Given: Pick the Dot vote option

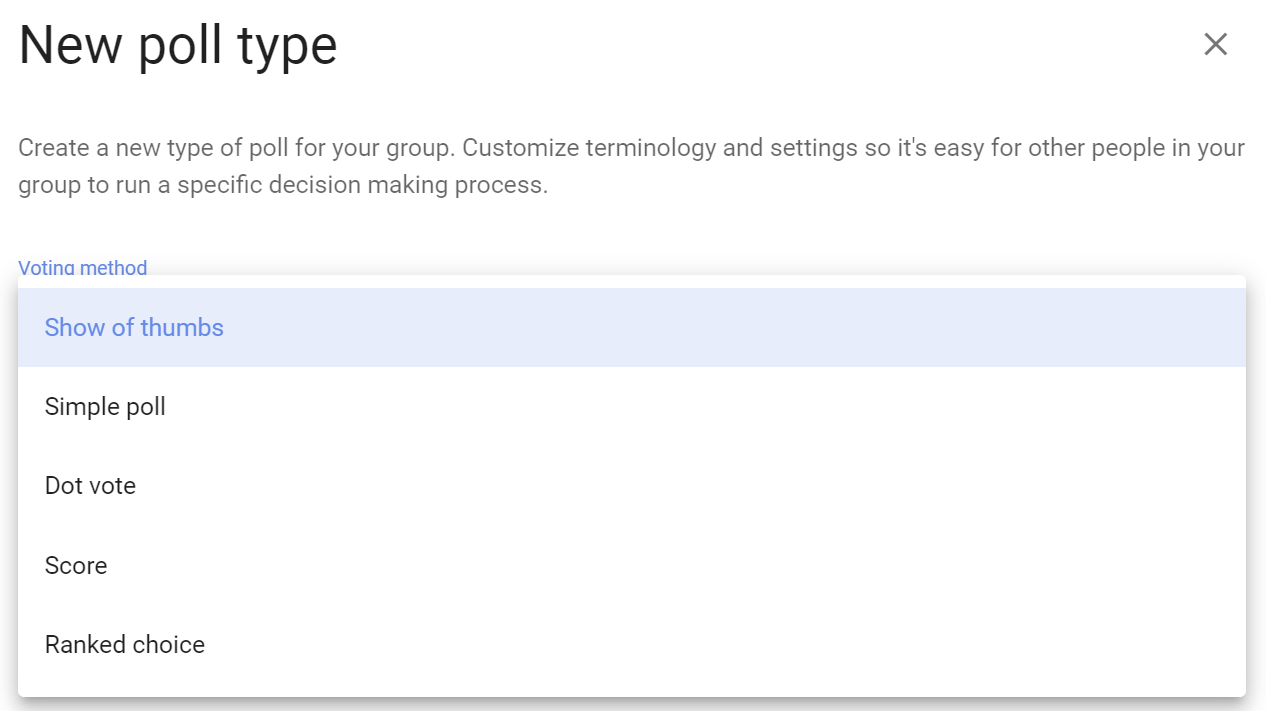Looking at the screenshot, I should coord(632,486).
